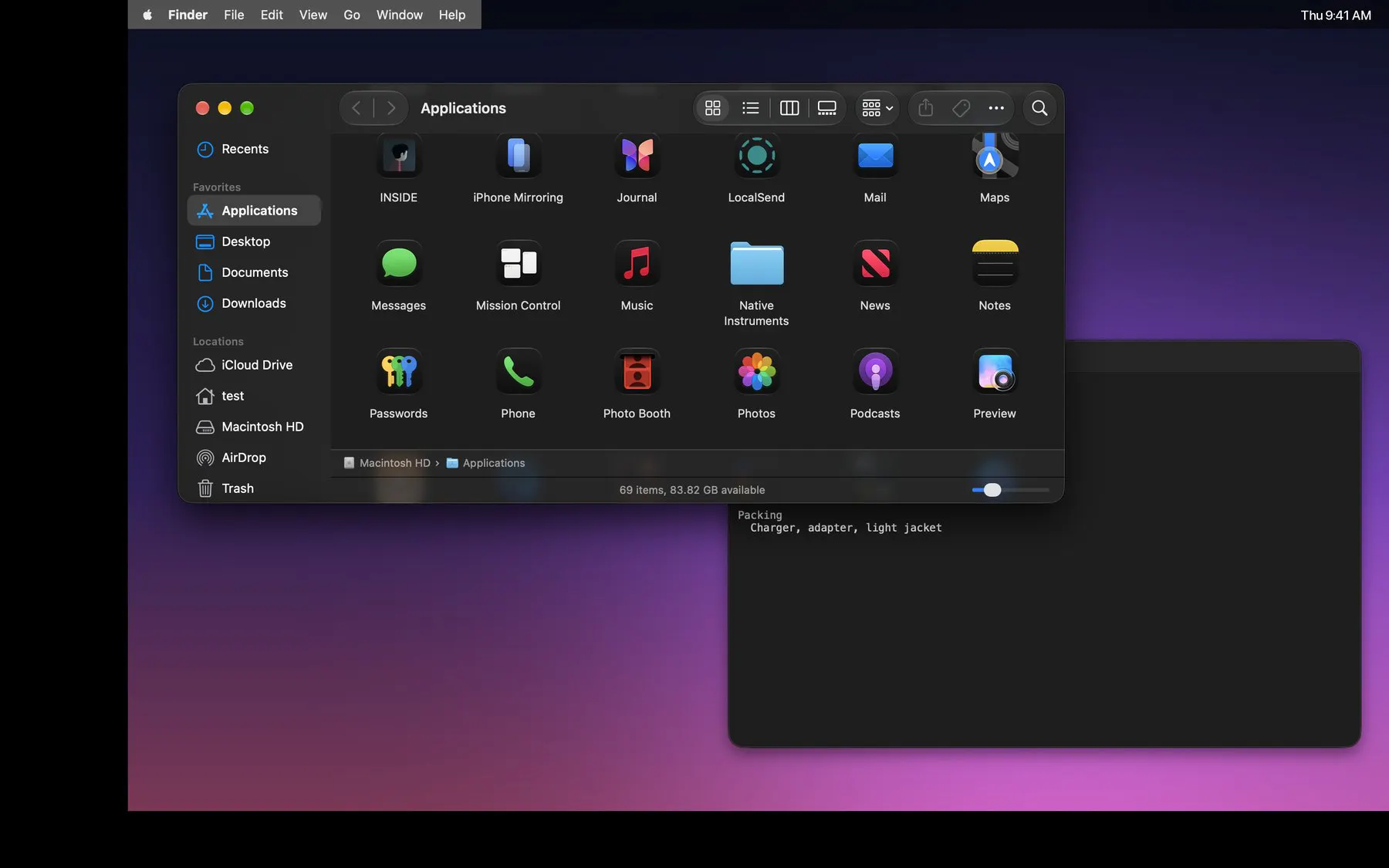
Task: Click Macintosh HD in the path bar
Action: tap(387, 463)
